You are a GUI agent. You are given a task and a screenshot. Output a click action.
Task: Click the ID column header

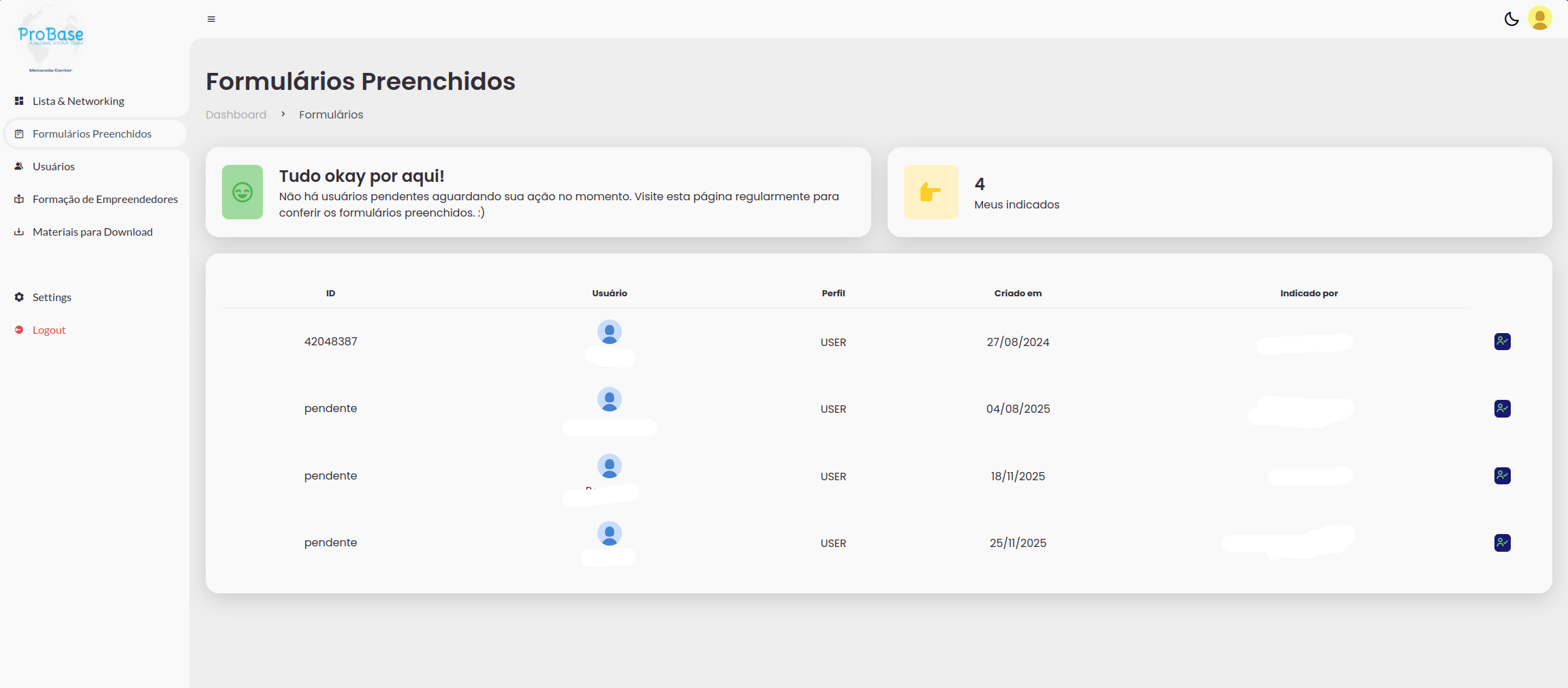point(330,293)
